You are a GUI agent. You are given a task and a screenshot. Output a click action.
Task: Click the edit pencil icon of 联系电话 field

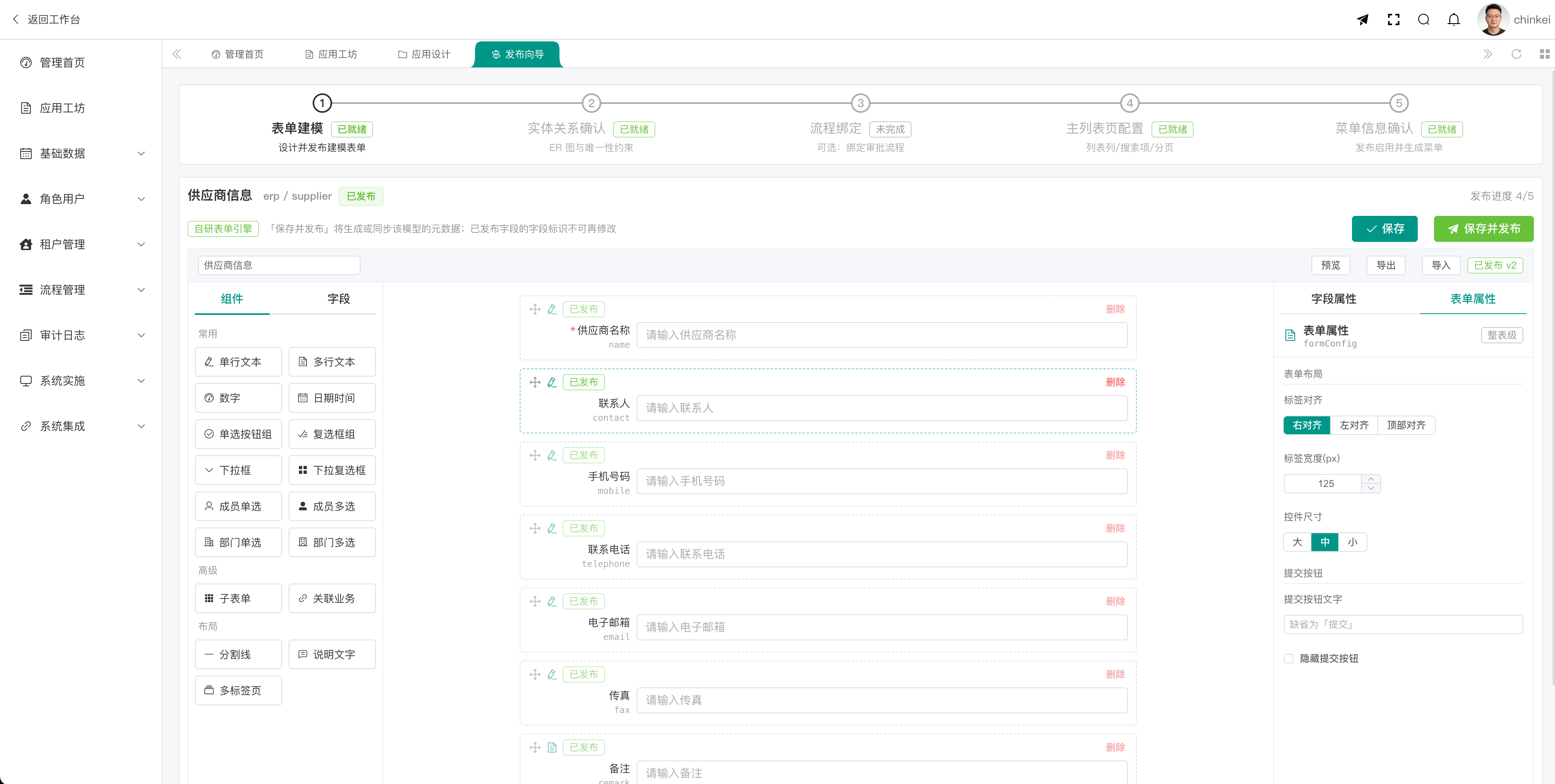[x=552, y=528]
